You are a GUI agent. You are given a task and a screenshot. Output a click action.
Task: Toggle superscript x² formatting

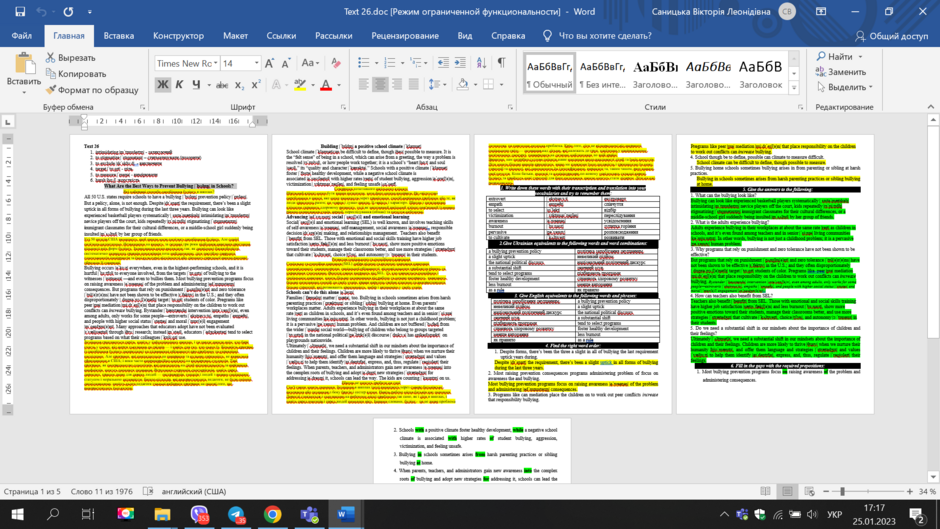(x=255, y=85)
